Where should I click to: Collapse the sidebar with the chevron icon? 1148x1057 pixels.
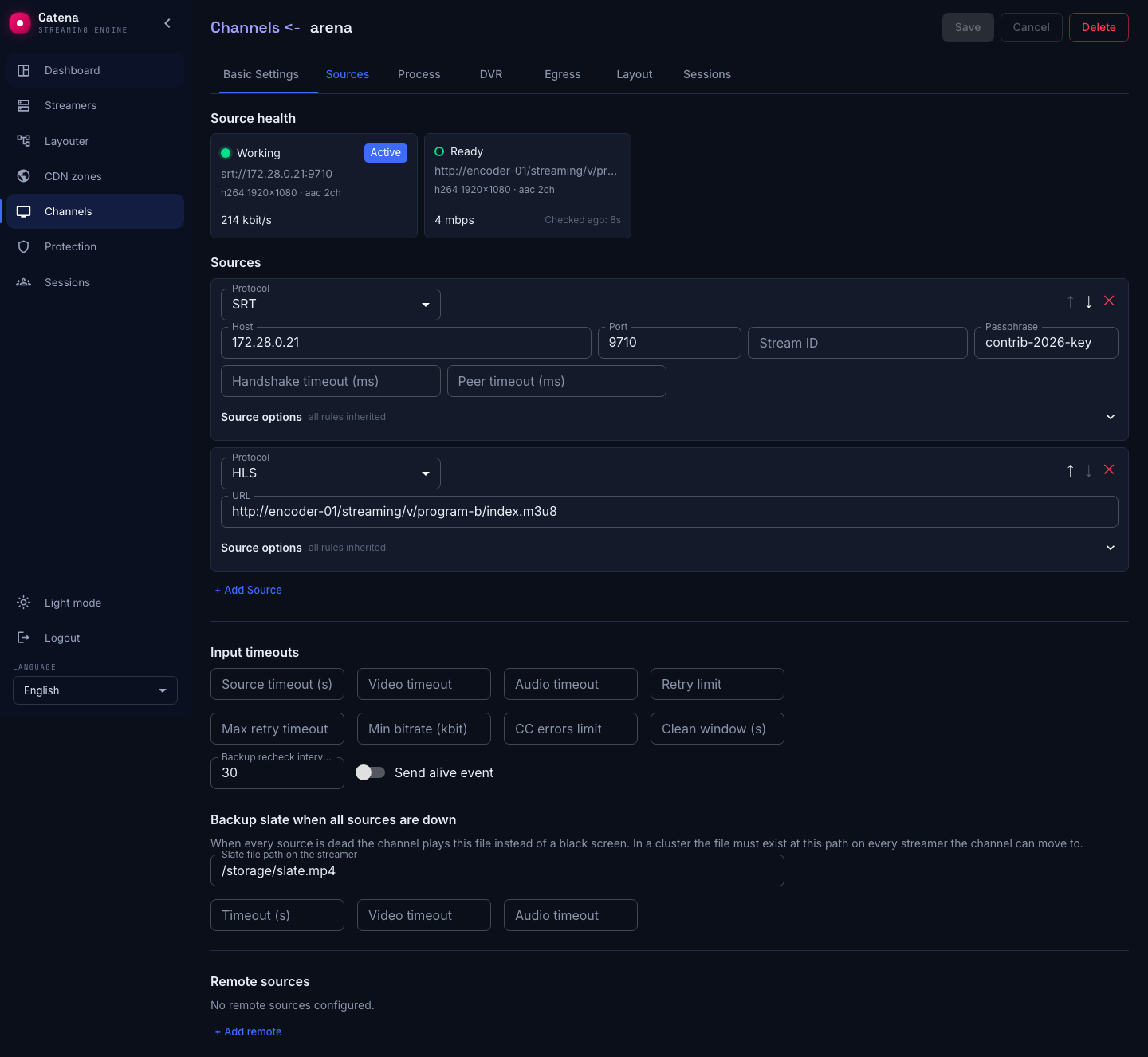tap(167, 23)
